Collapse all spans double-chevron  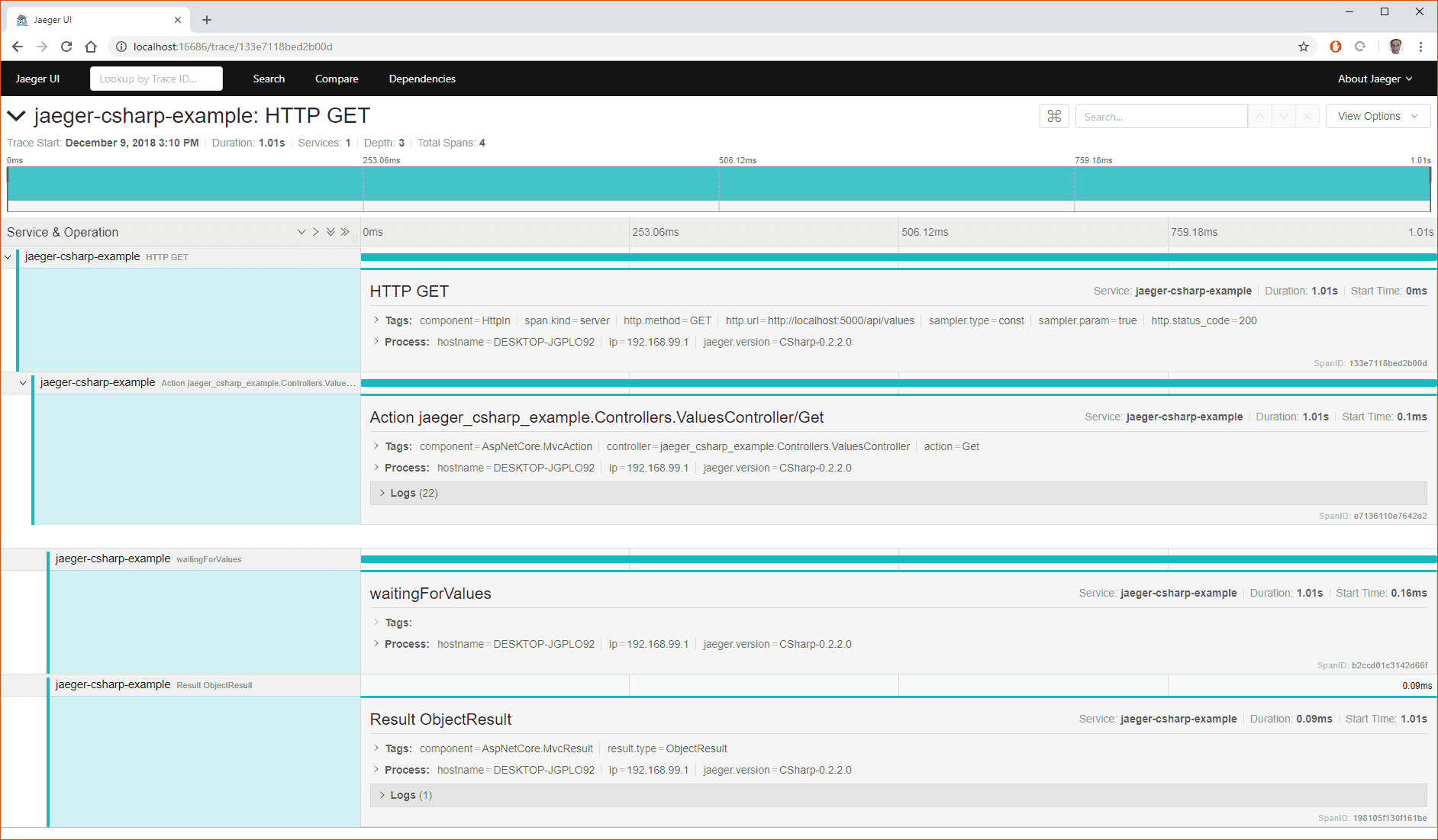pos(345,232)
